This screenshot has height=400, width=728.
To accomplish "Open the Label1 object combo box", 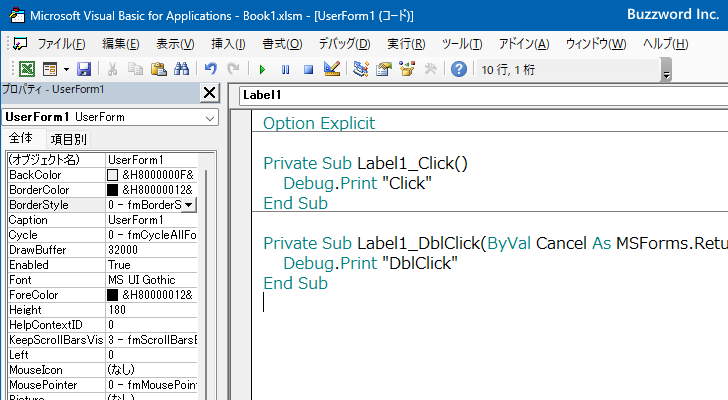I will tap(480, 95).
